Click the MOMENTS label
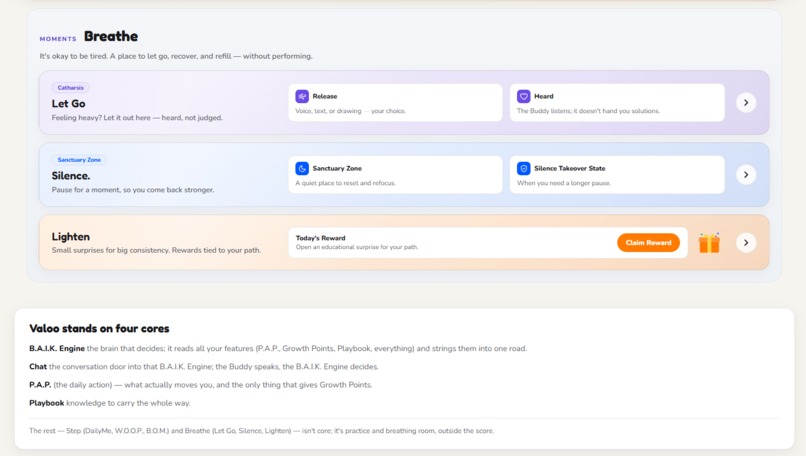This screenshot has width=806, height=456. tap(58, 39)
